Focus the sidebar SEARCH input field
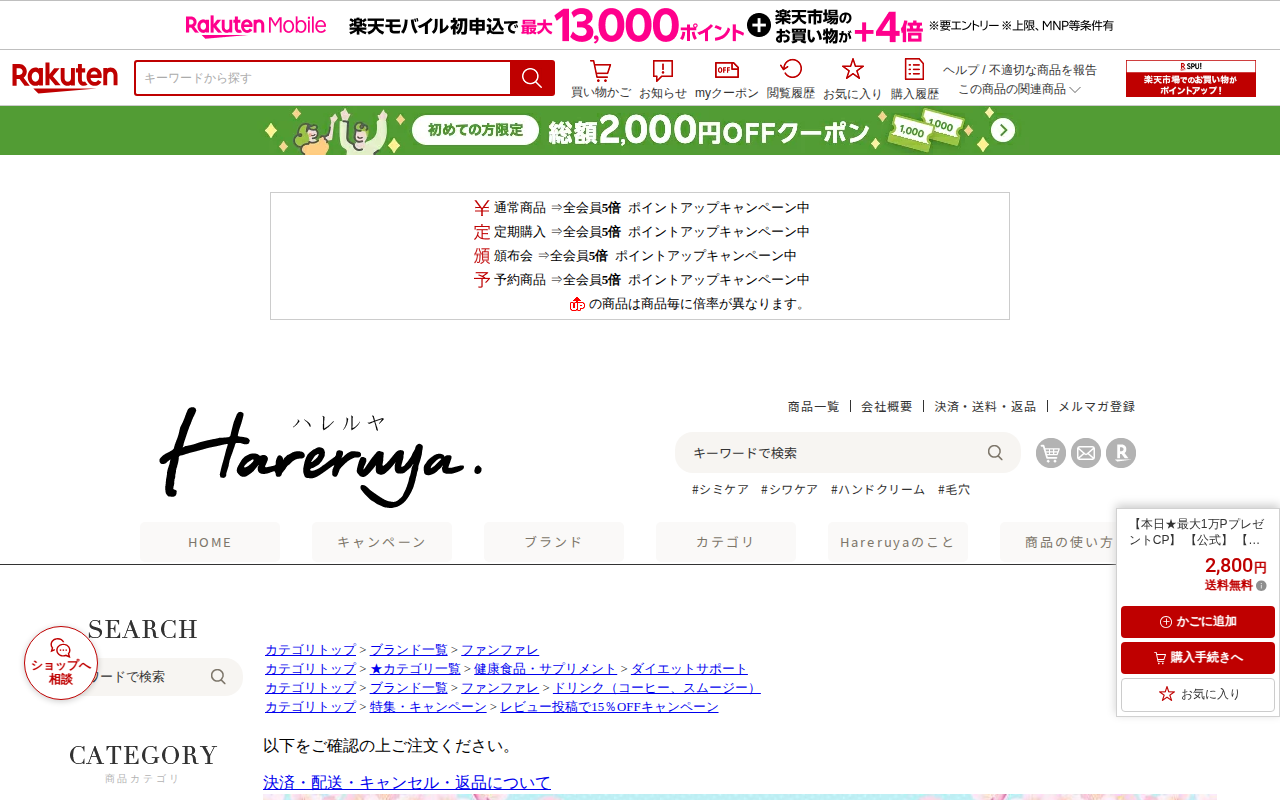1280x800 pixels. 145,677
